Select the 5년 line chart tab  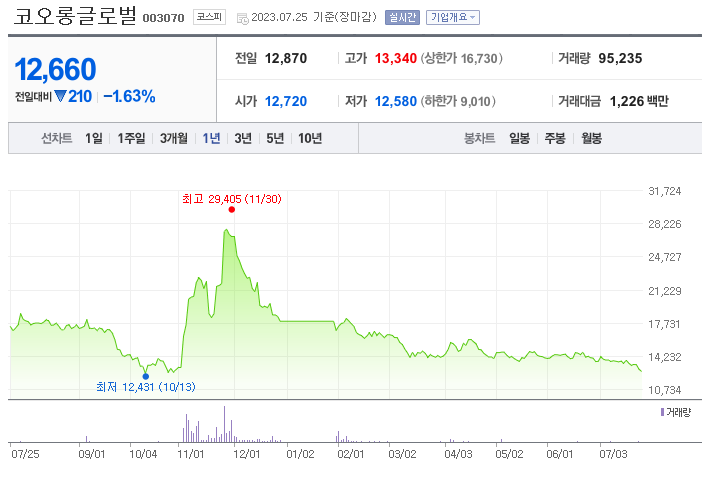pos(275,138)
